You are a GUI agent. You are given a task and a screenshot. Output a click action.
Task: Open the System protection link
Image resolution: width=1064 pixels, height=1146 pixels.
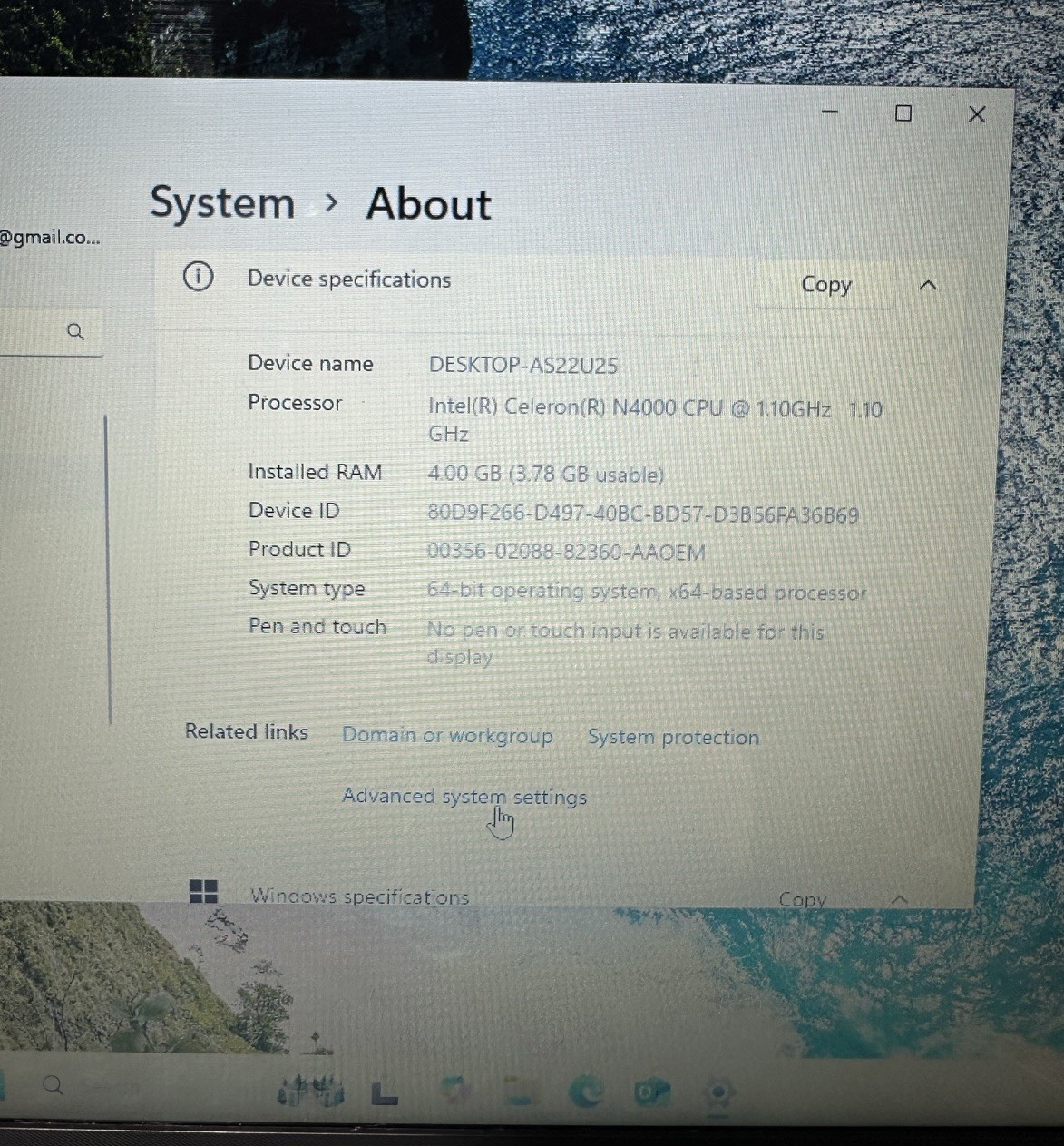pyautogui.click(x=673, y=737)
